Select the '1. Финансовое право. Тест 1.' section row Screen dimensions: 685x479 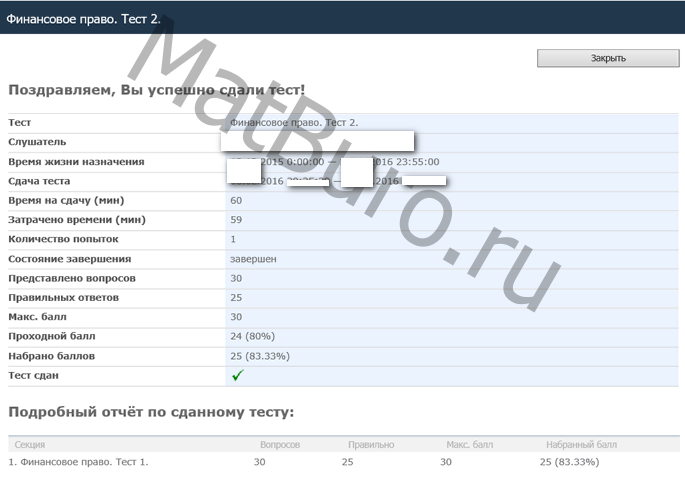pos(78,462)
